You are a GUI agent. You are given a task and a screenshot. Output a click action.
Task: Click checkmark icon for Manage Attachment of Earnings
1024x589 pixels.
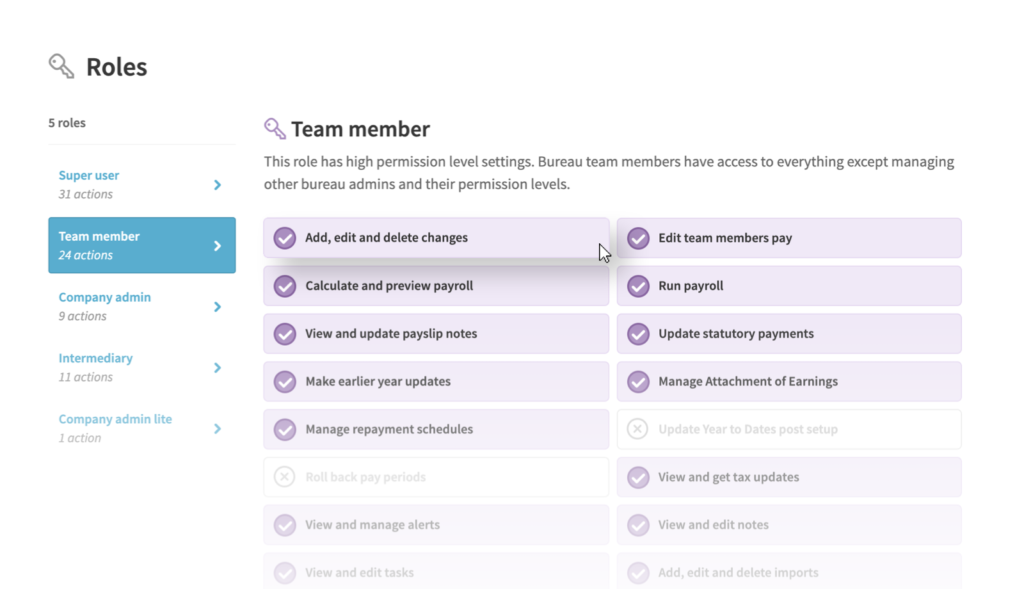point(638,381)
